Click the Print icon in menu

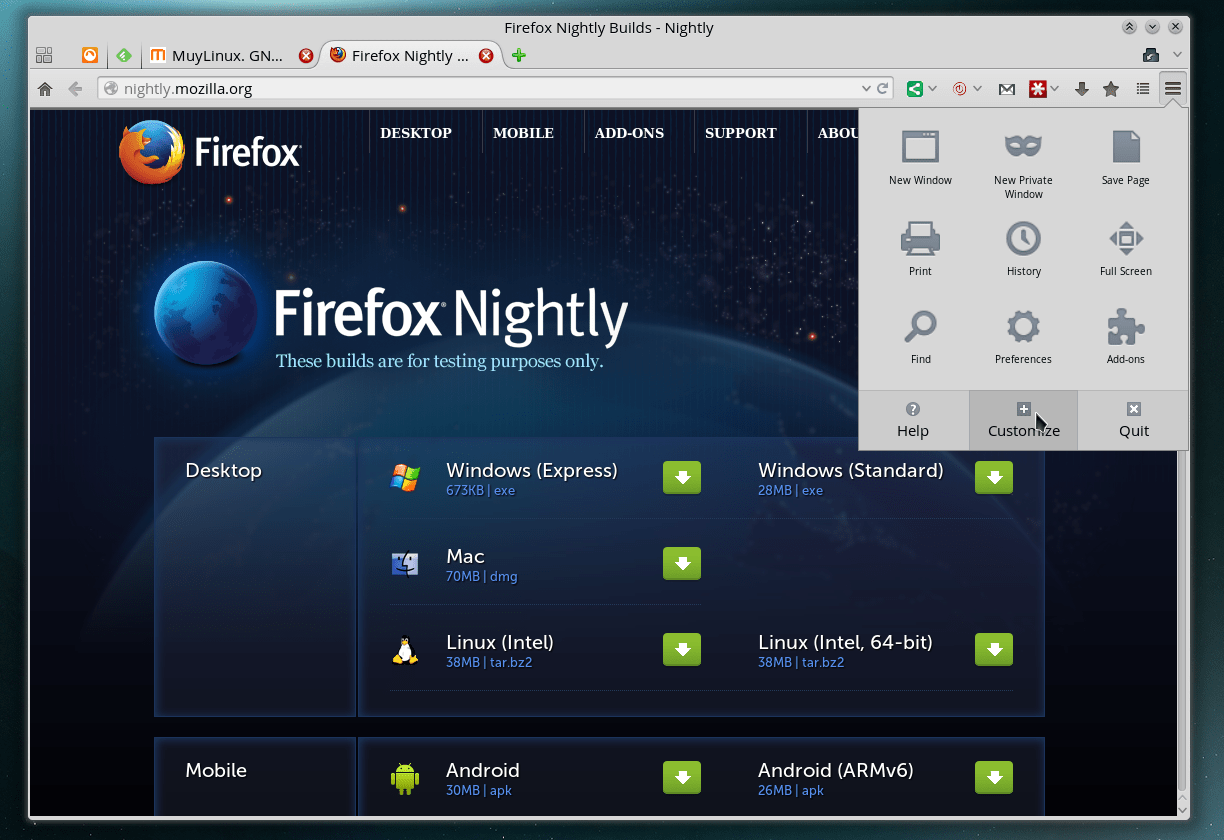920,248
